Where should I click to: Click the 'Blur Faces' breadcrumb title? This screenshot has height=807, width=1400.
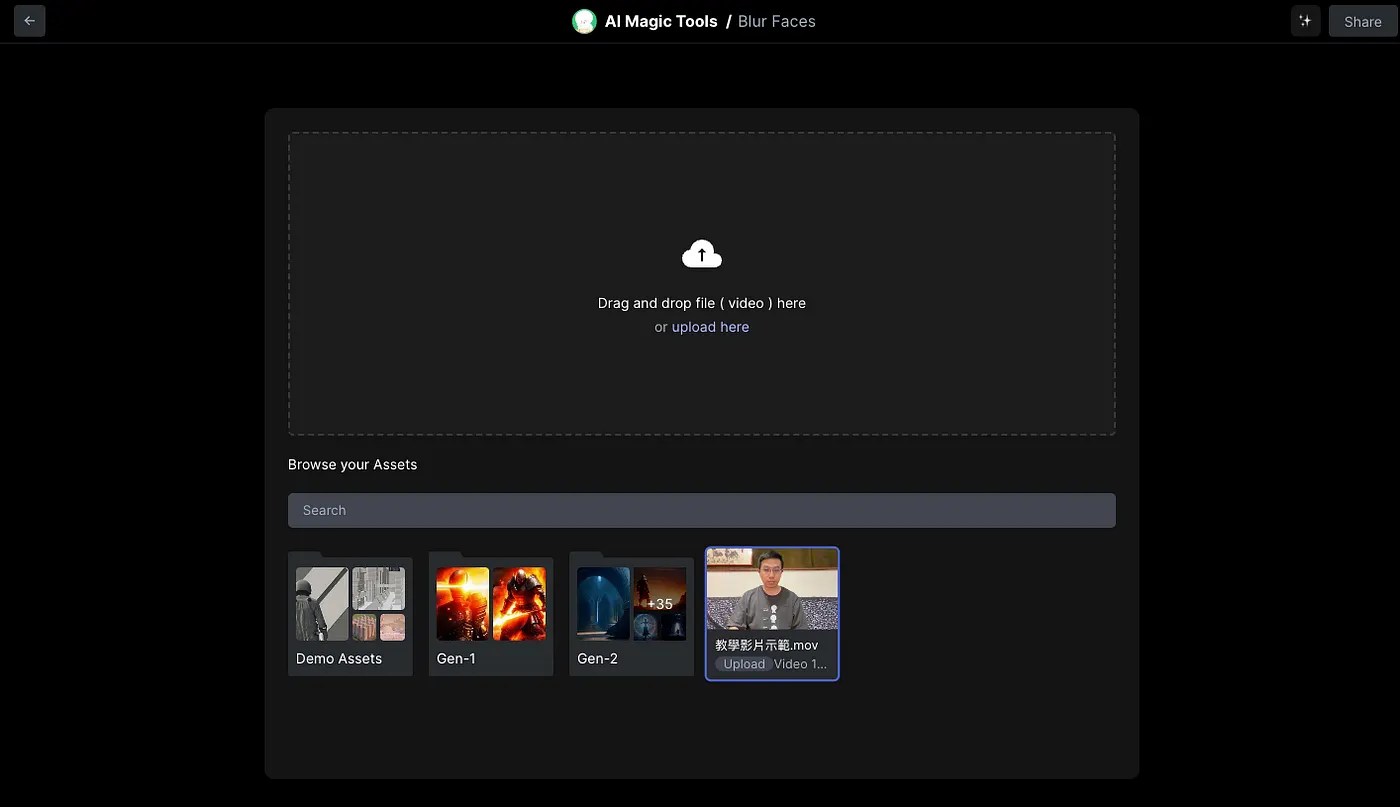[777, 21]
